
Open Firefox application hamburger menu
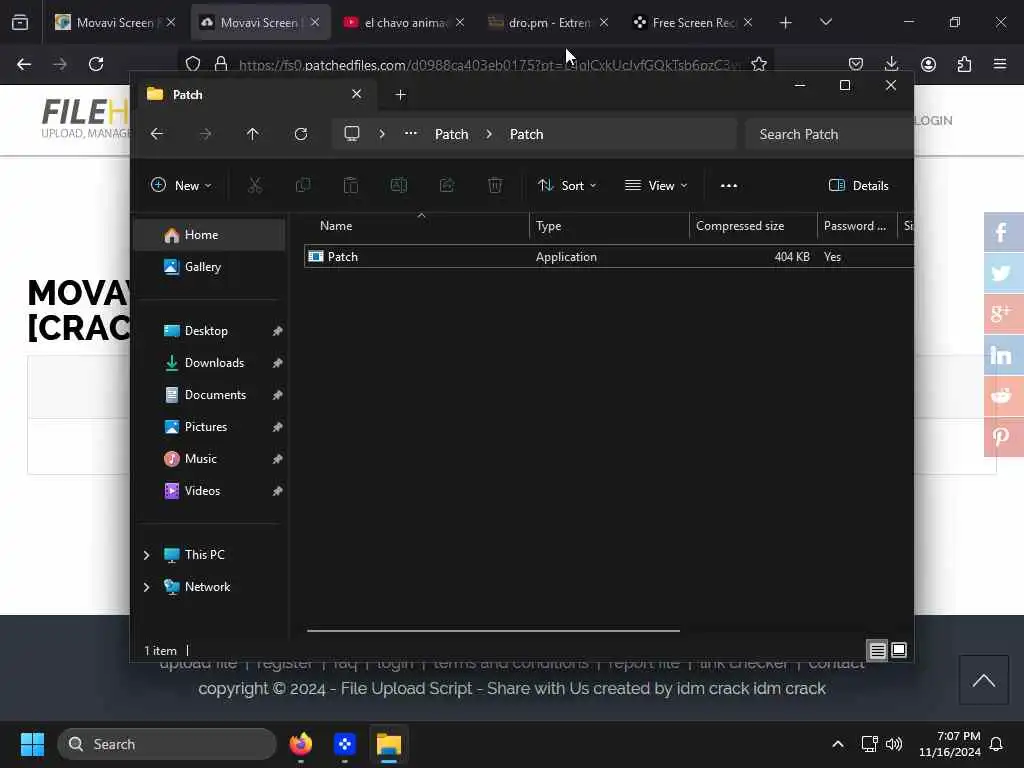1000,64
